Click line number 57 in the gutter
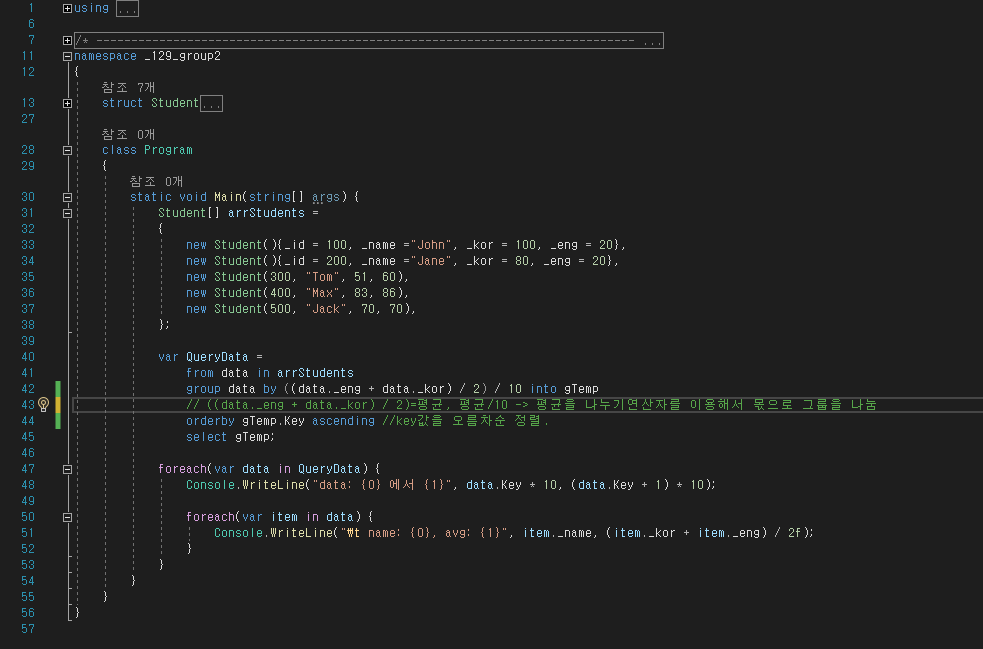Screen dimensions: 983x649 pyautogui.click(x=28, y=629)
